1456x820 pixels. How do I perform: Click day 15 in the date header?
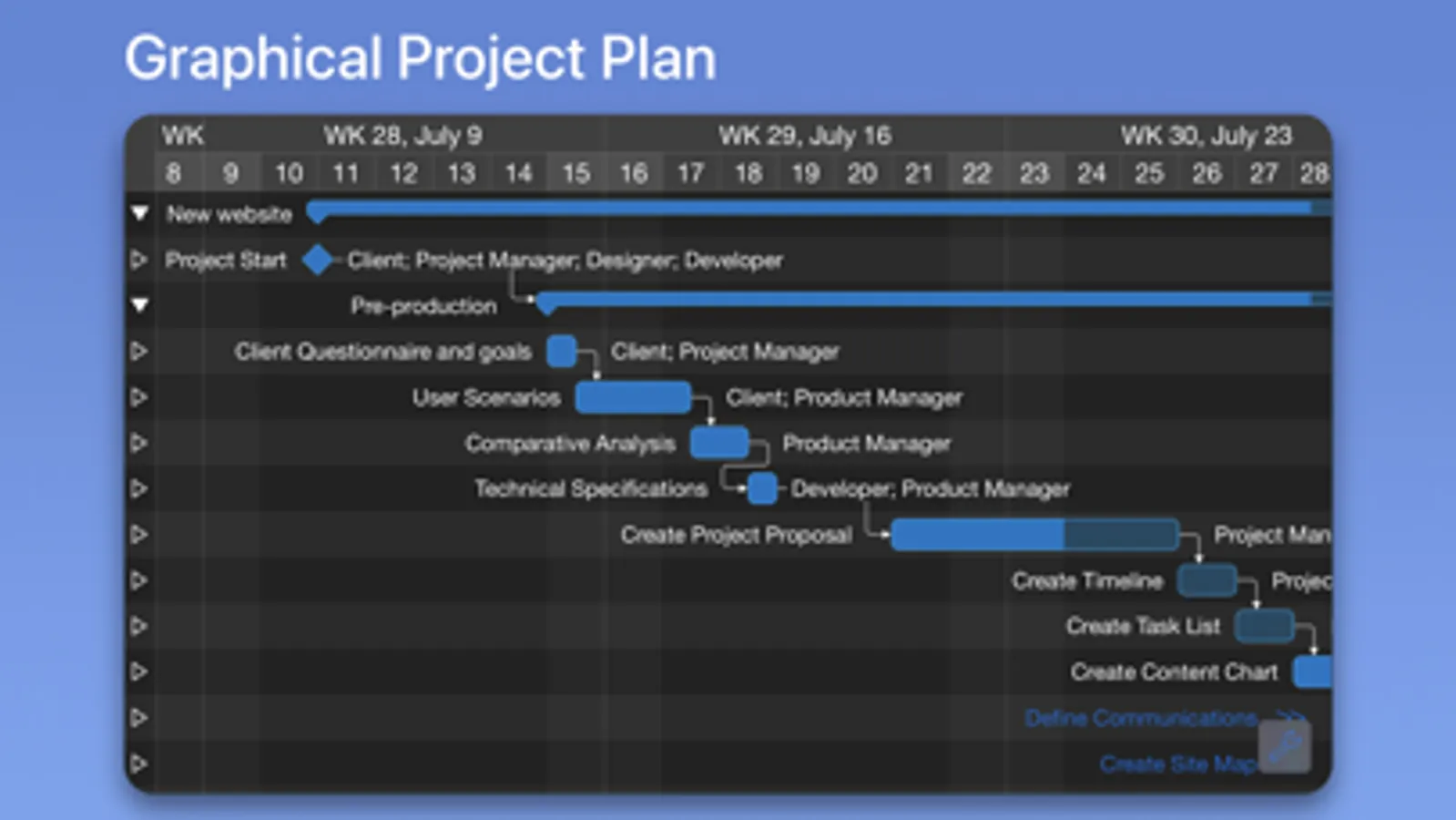point(575,173)
